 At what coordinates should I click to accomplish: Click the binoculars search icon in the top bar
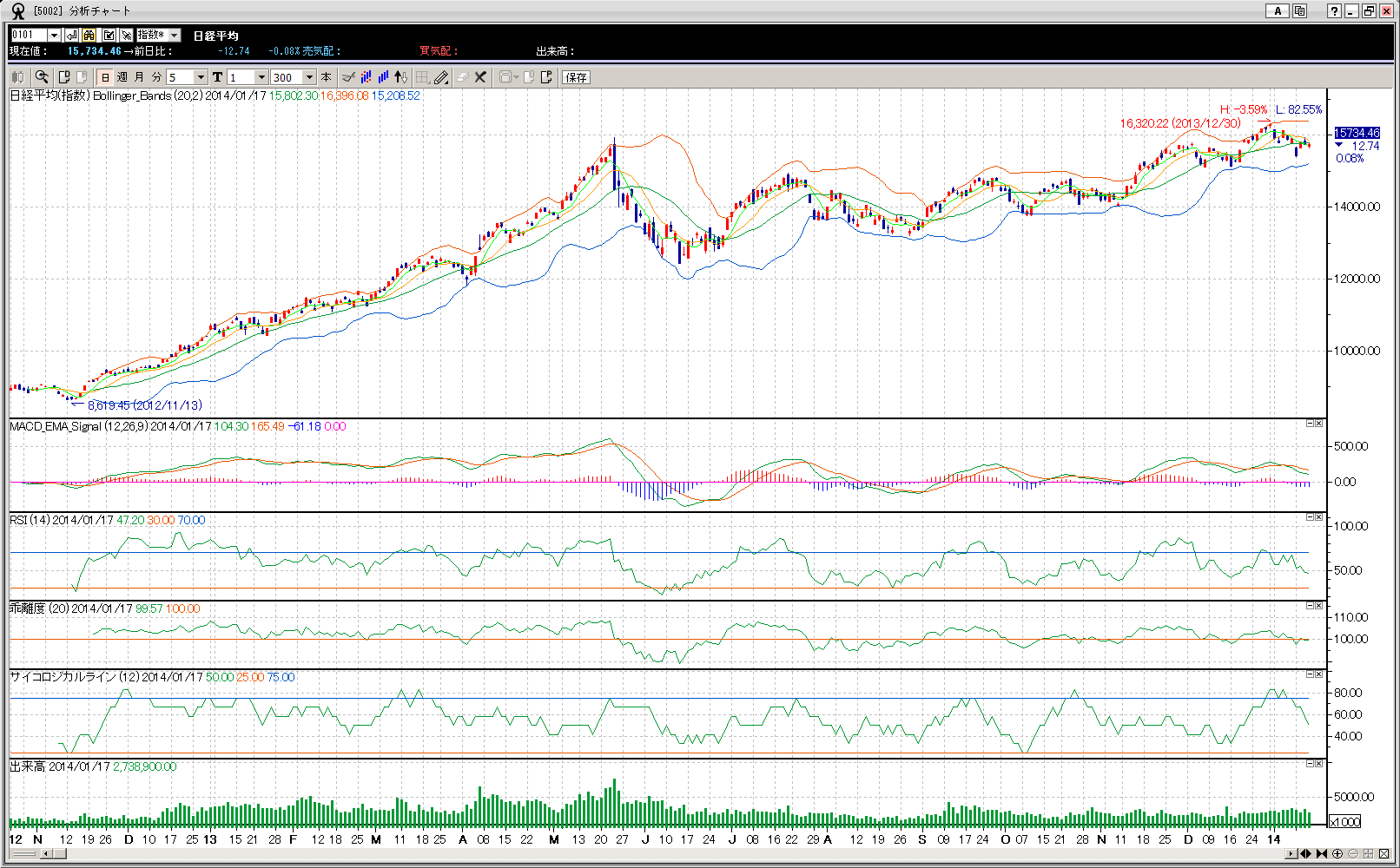click(x=89, y=35)
